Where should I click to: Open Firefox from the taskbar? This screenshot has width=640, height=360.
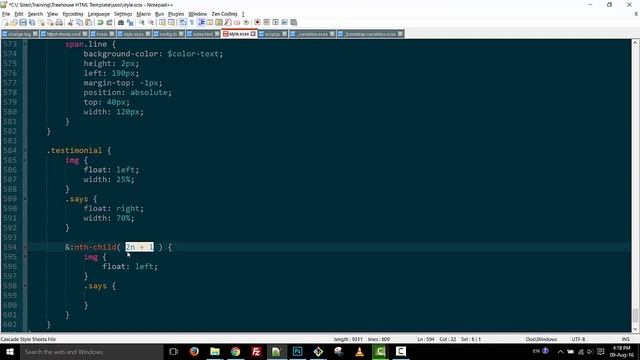click(x=194, y=351)
